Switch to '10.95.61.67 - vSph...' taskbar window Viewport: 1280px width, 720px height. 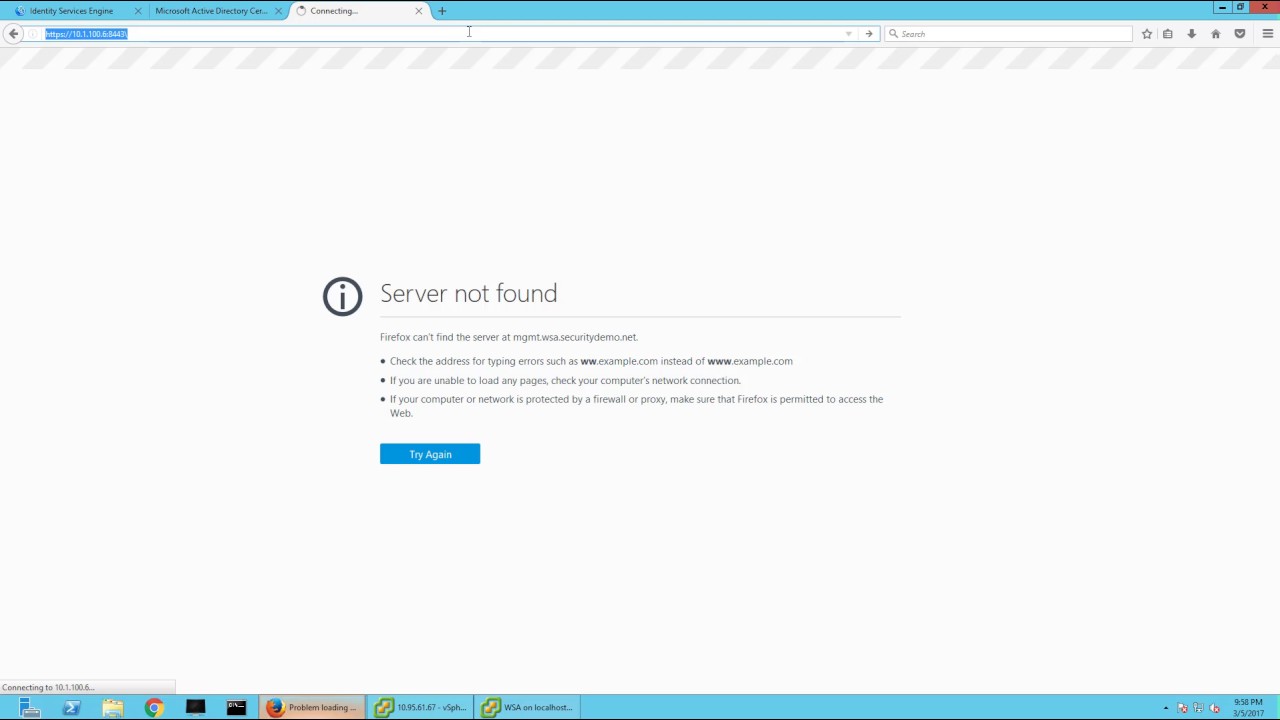coord(420,708)
